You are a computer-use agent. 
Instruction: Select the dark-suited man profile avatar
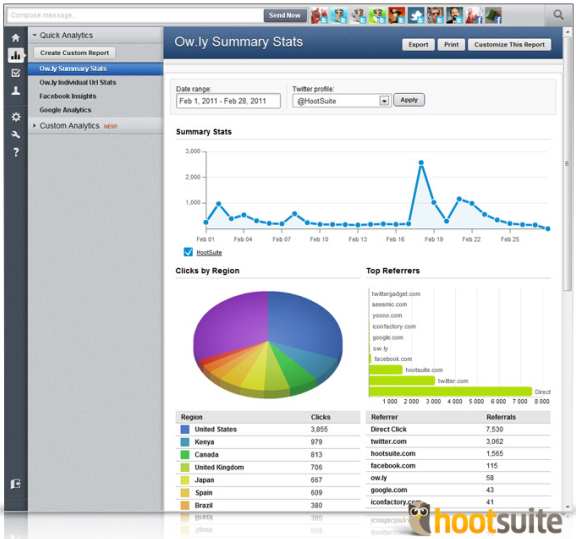[x=454, y=16]
